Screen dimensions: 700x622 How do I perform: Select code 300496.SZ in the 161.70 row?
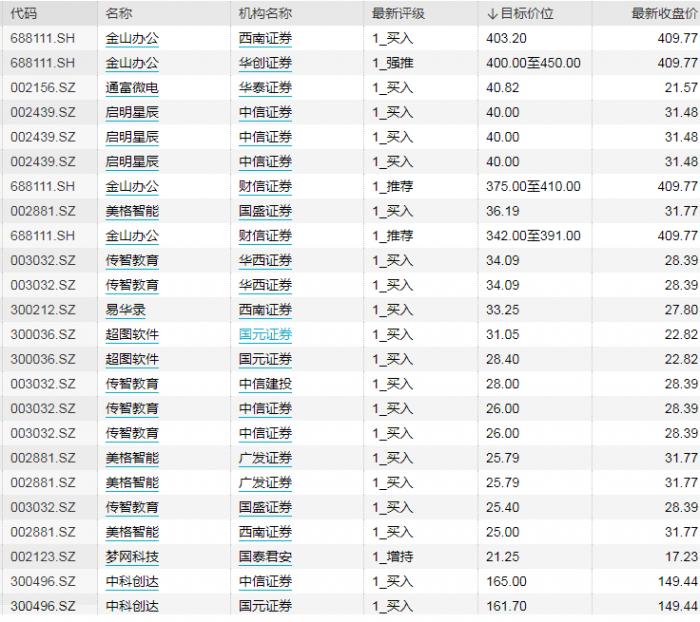point(43,606)
